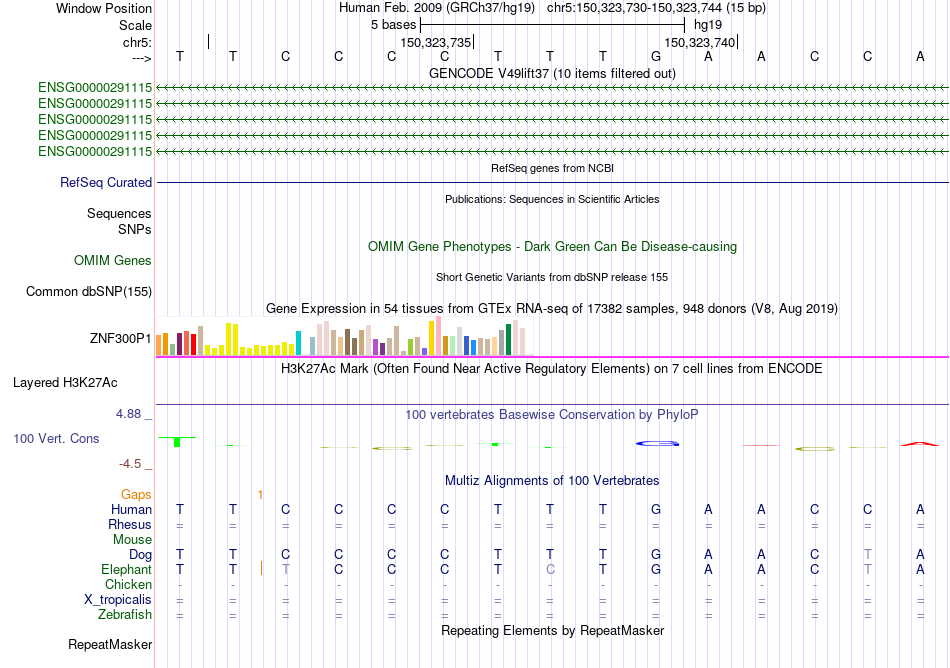Image resolution: width=950 pixels, height=668 pixels.
Task: Select the topmost ENSG00000291115 transcript label
Action: pyautogui.click(x=95, y=88)
